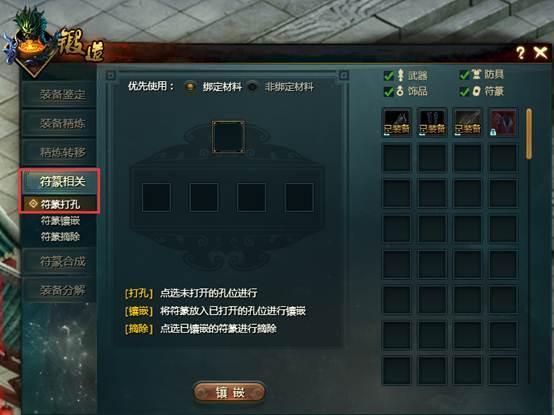Select the third equipped item icon

pos(467,122)
